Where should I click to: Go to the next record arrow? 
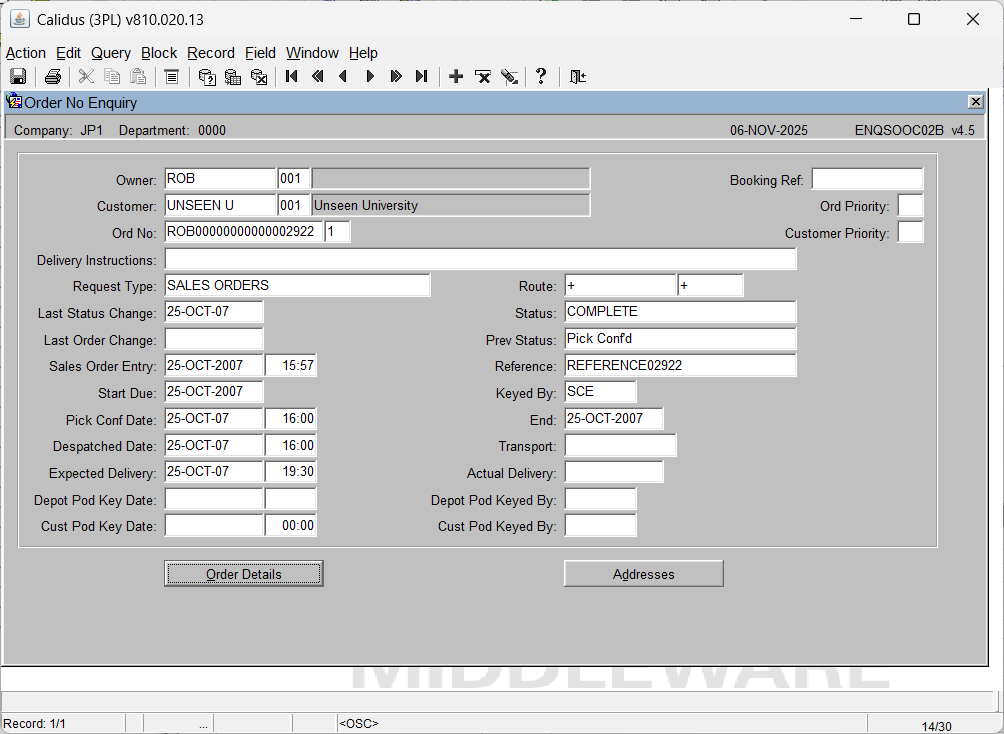(370, 77)
